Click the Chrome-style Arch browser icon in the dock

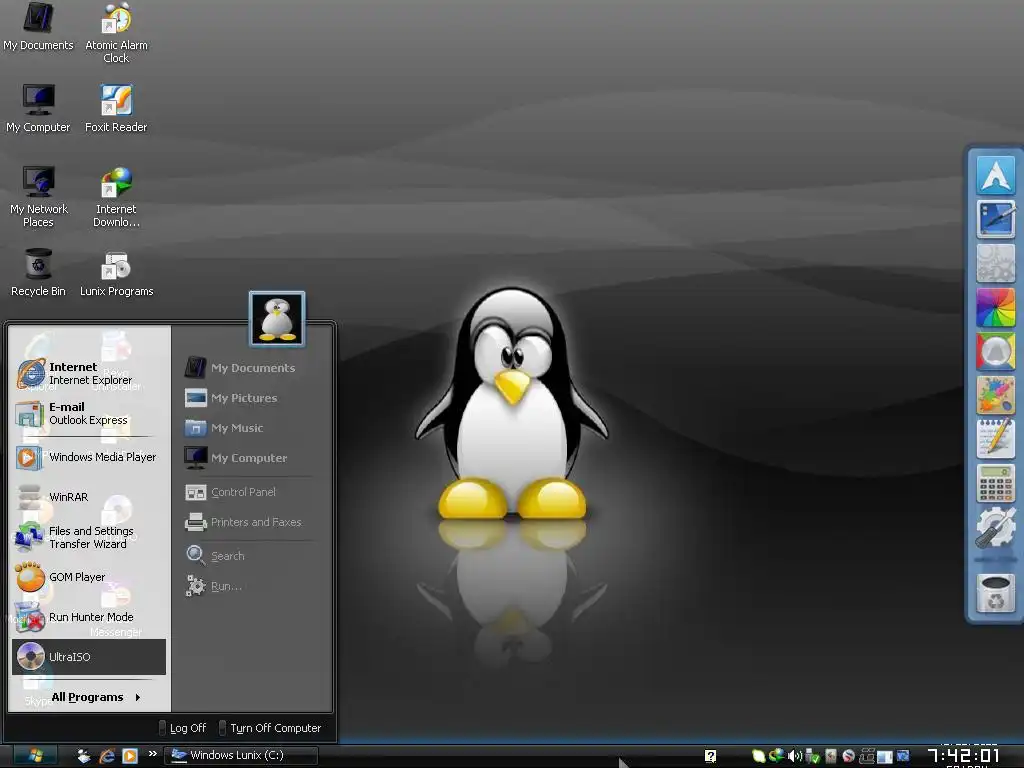pyautogui.click(x=995, y=351)
